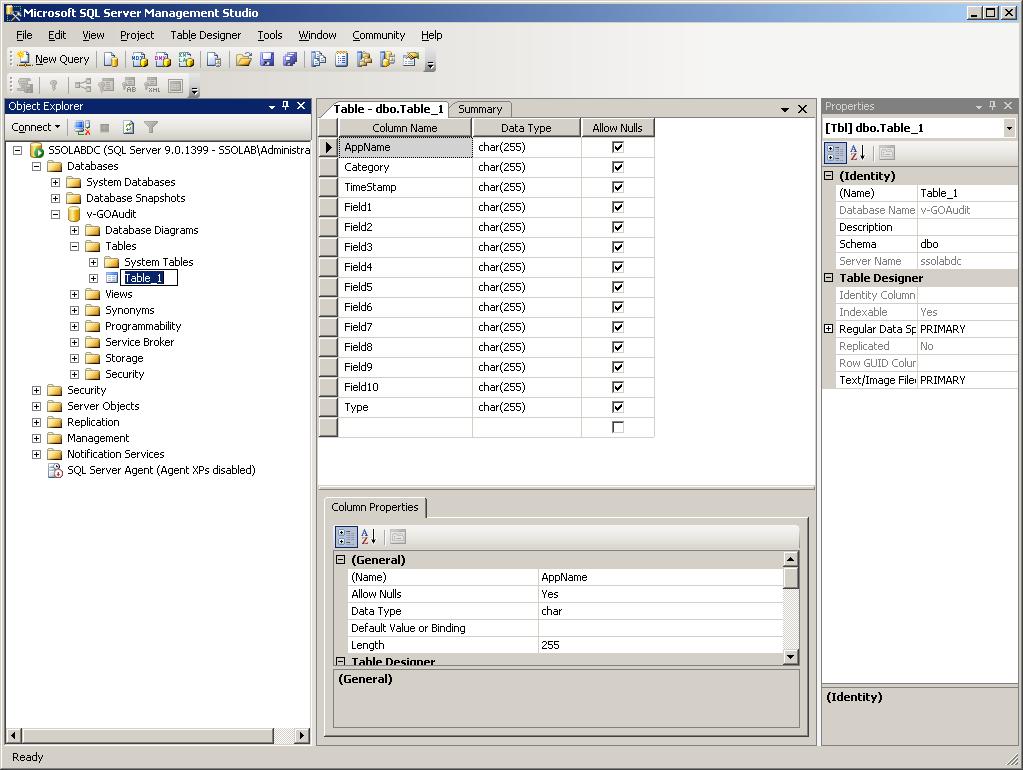The width and height of the screenshot is (1023, 770).
Task: Expand the Views folder
Action: click(74, 294)
